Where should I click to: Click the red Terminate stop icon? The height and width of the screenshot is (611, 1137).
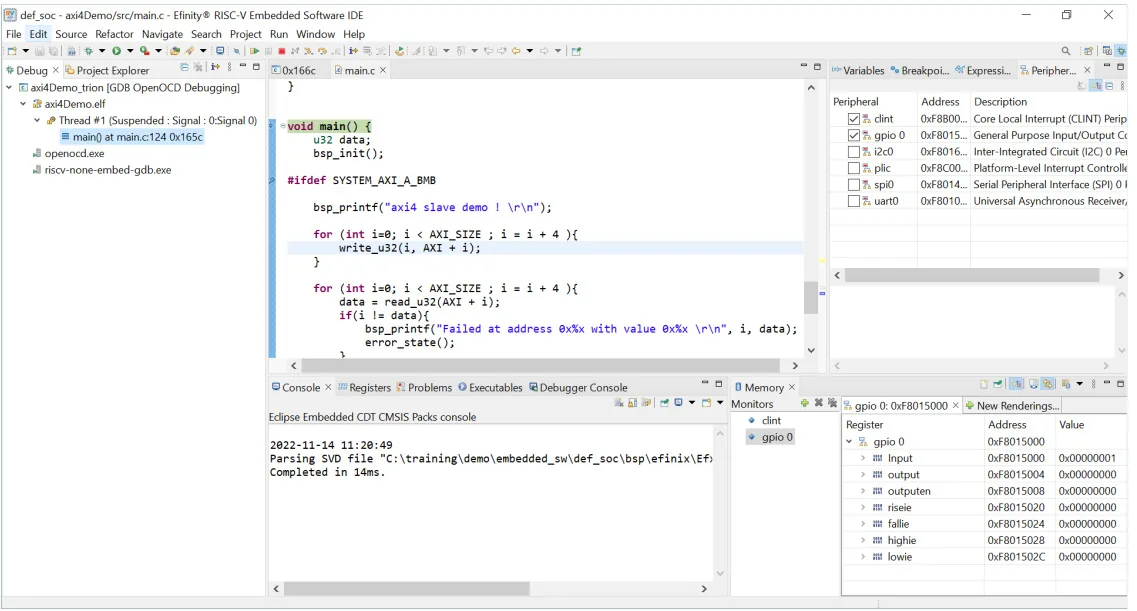(x=281, y=51)
